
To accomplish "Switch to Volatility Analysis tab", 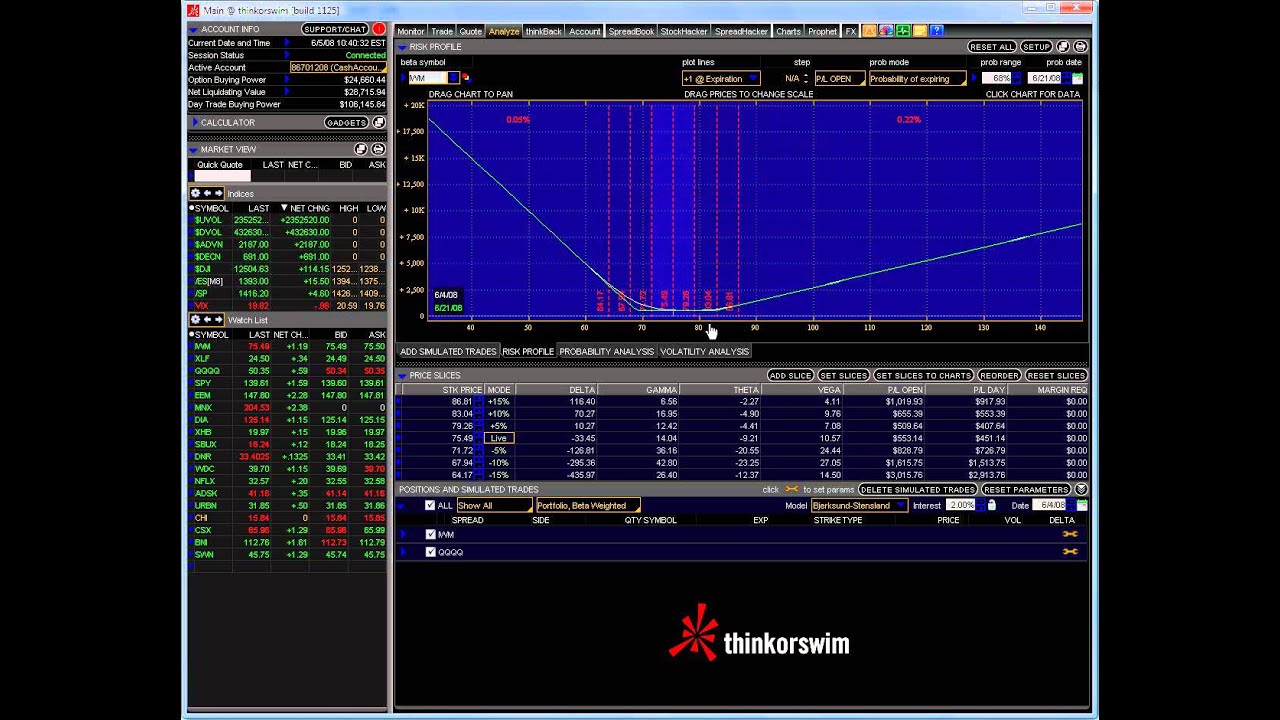I will 704,352.
